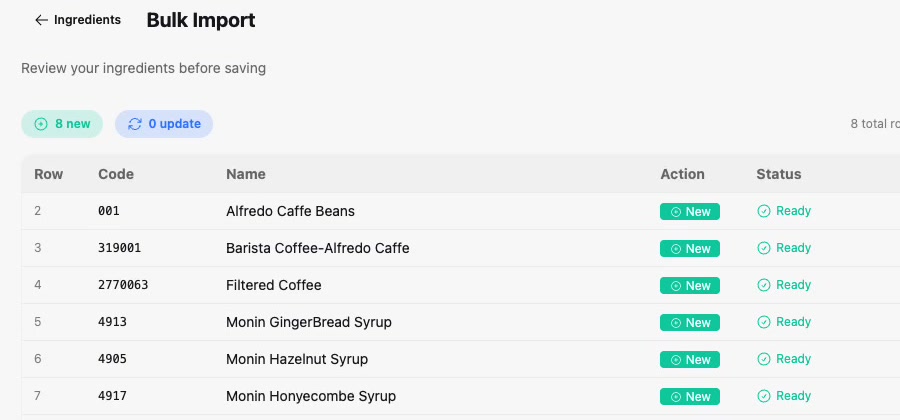Select the Code column header
Screen dimensions: 900x420
point(116,174)
